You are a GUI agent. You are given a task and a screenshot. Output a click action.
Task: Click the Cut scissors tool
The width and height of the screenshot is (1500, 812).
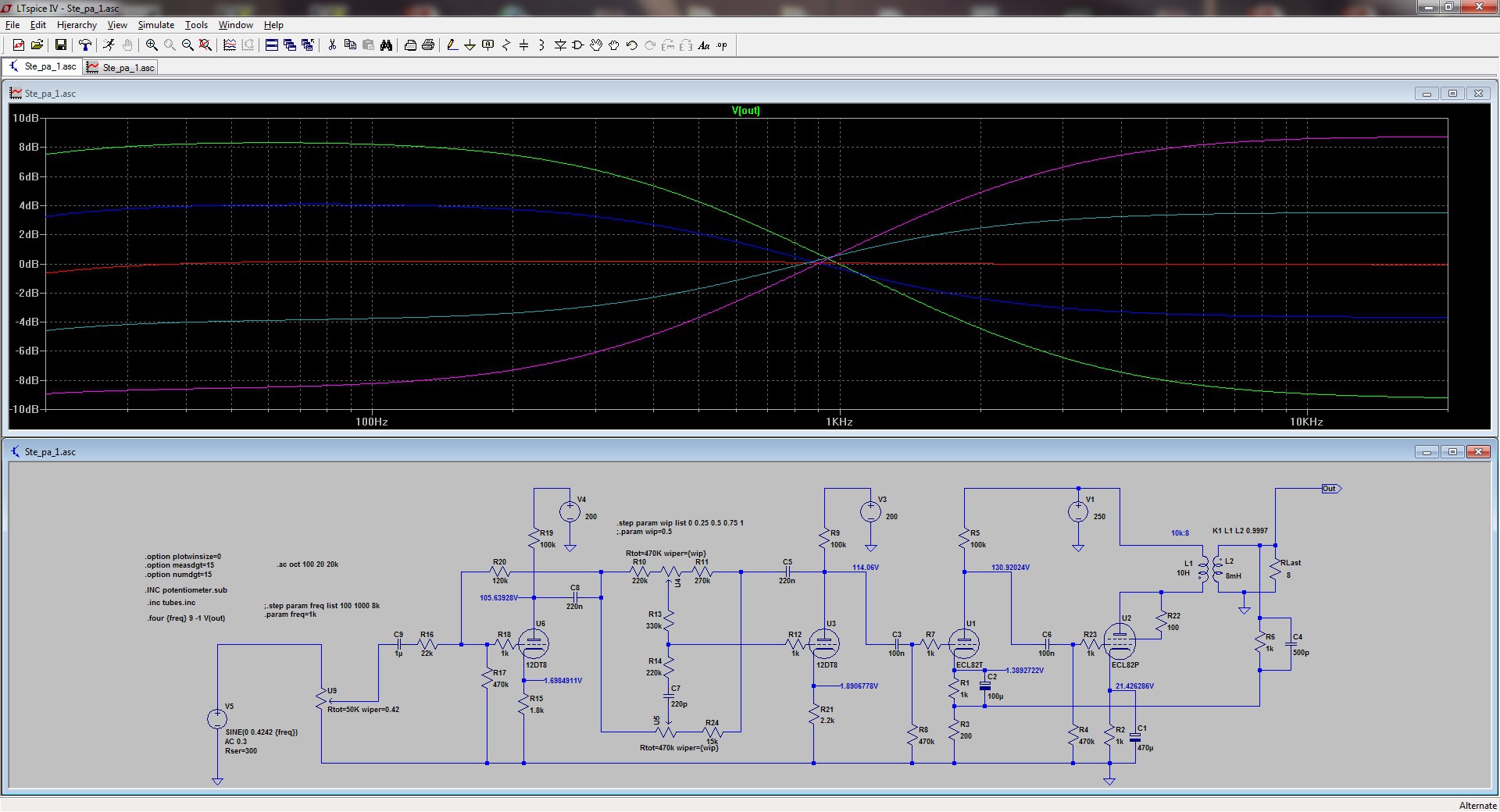coord(332,45)
